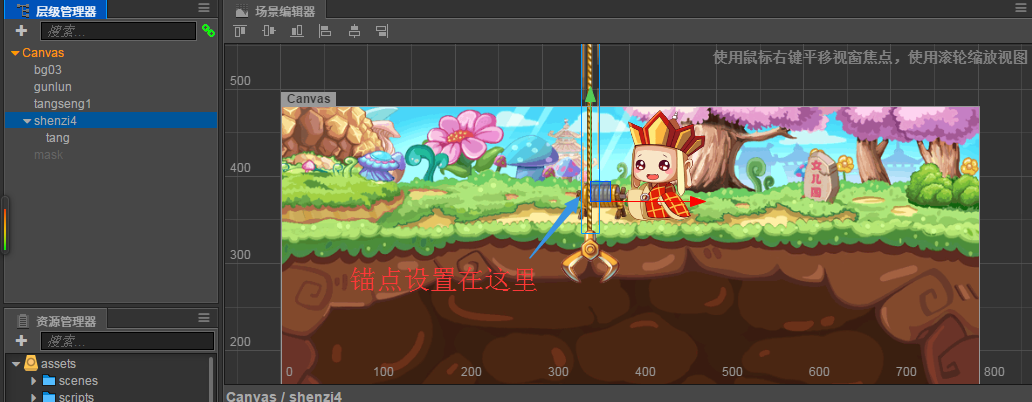Click the scenes folder icon
The width and height of the screenshot is (1032, 402).
[x=49, y=380]
